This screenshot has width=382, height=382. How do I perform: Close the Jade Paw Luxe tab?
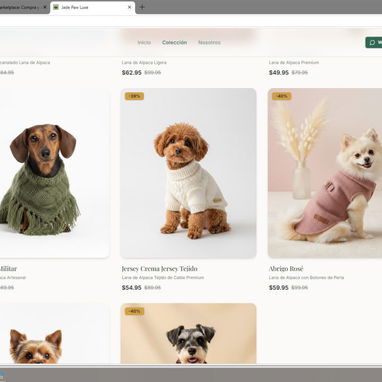coord(130,7)
